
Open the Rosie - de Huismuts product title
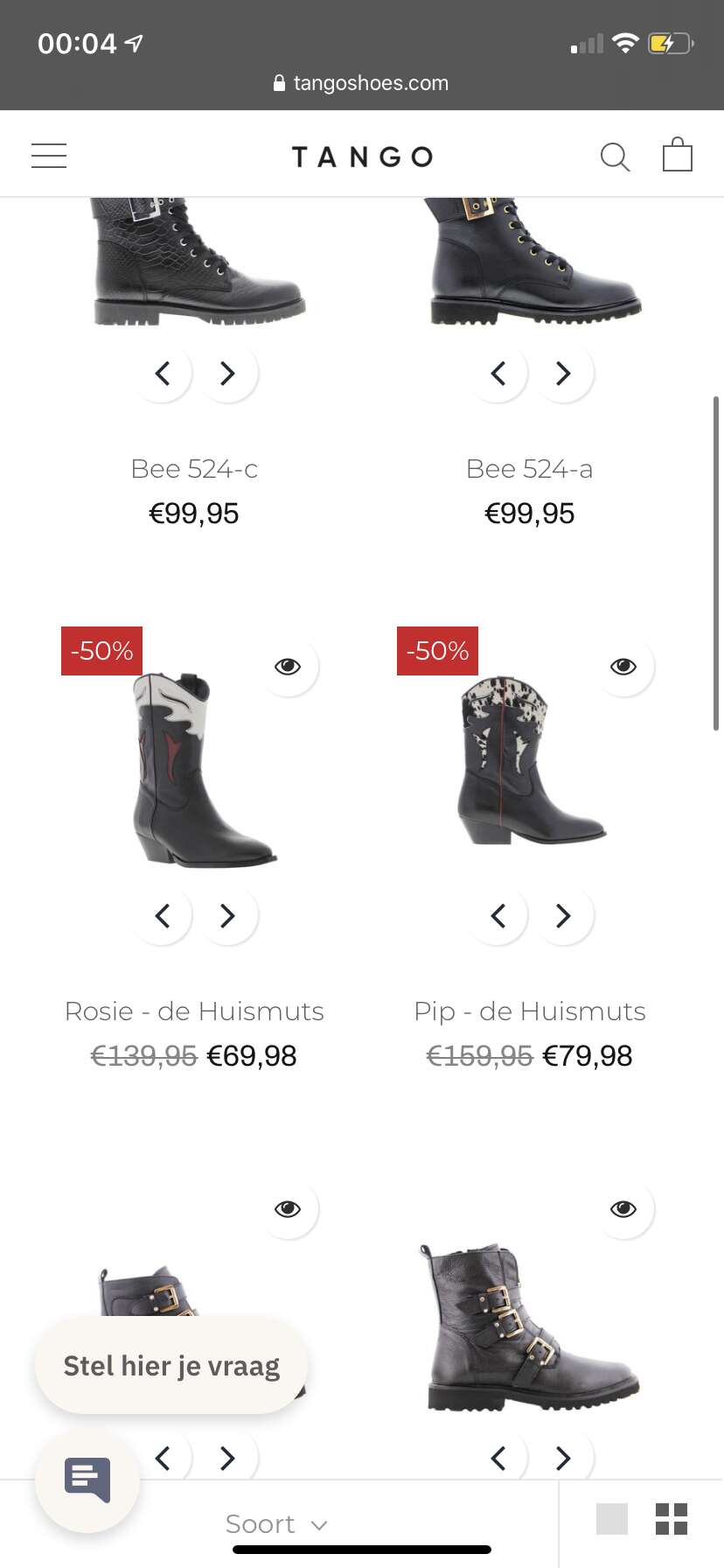(x=194, y=1011)
